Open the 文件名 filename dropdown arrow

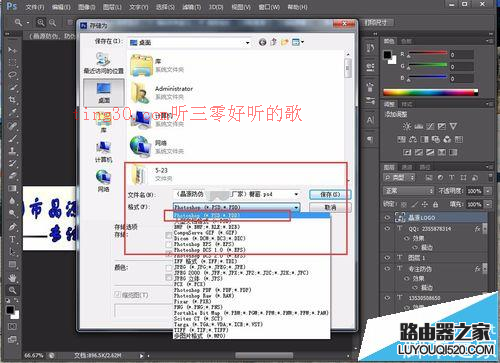296,194
